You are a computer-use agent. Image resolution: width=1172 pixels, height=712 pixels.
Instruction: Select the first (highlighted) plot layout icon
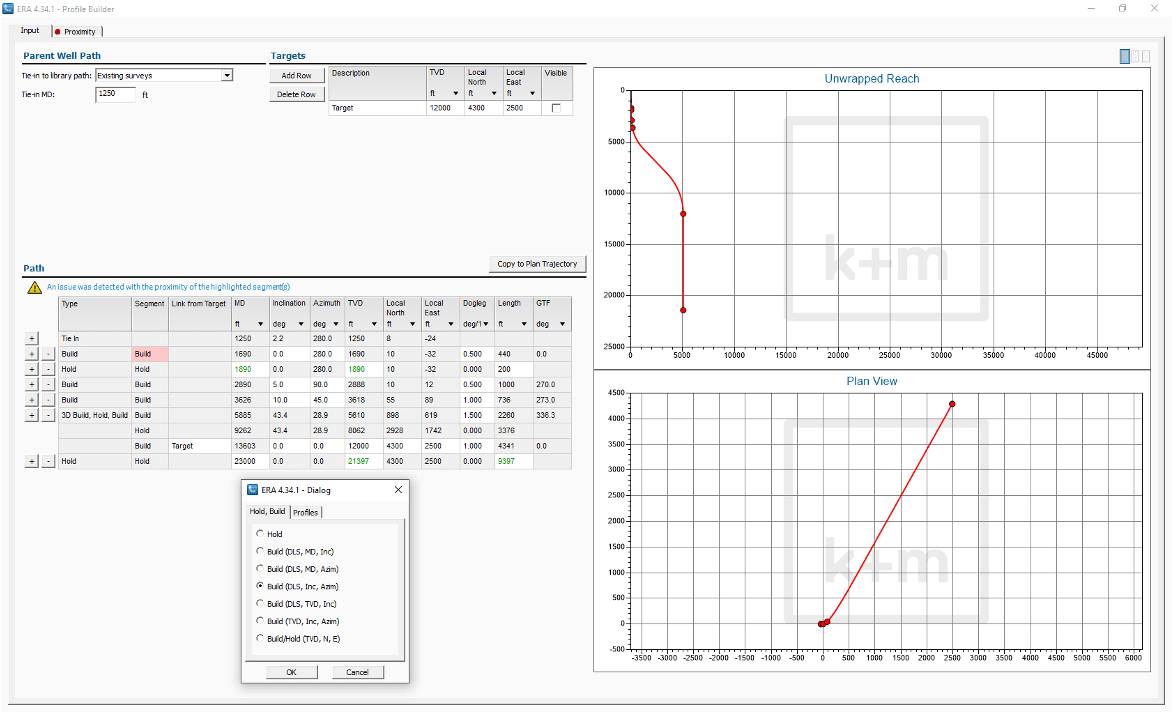(x=1124, y=56)
